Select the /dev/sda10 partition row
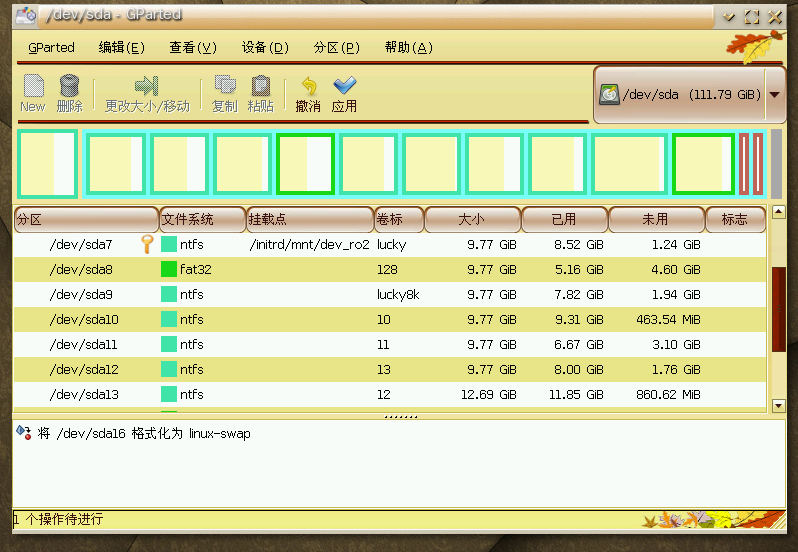The width and height of the screenshot is (798, 552). [x=390, y=319]
